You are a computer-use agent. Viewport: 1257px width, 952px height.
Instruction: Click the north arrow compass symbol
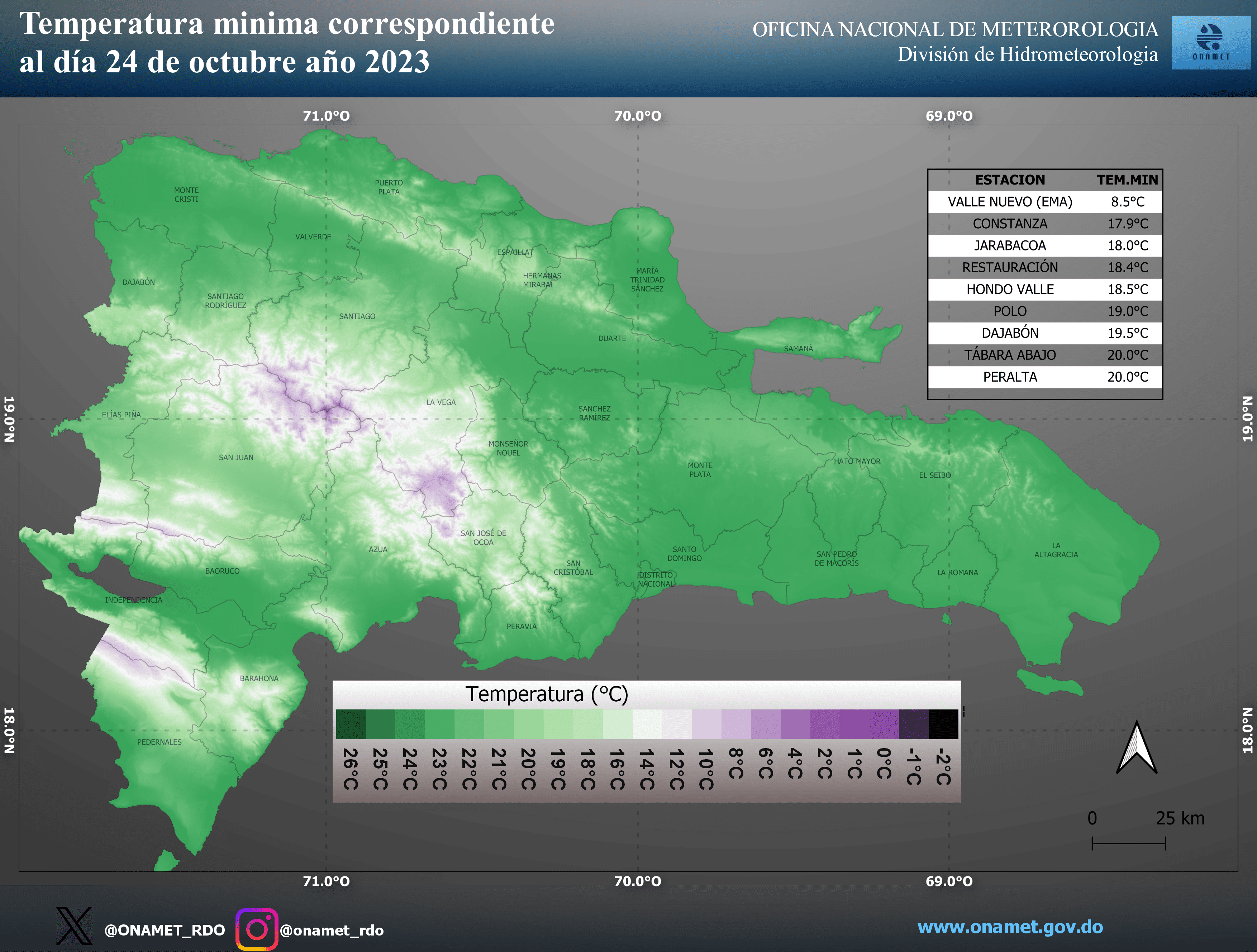tap(1136, 747)
